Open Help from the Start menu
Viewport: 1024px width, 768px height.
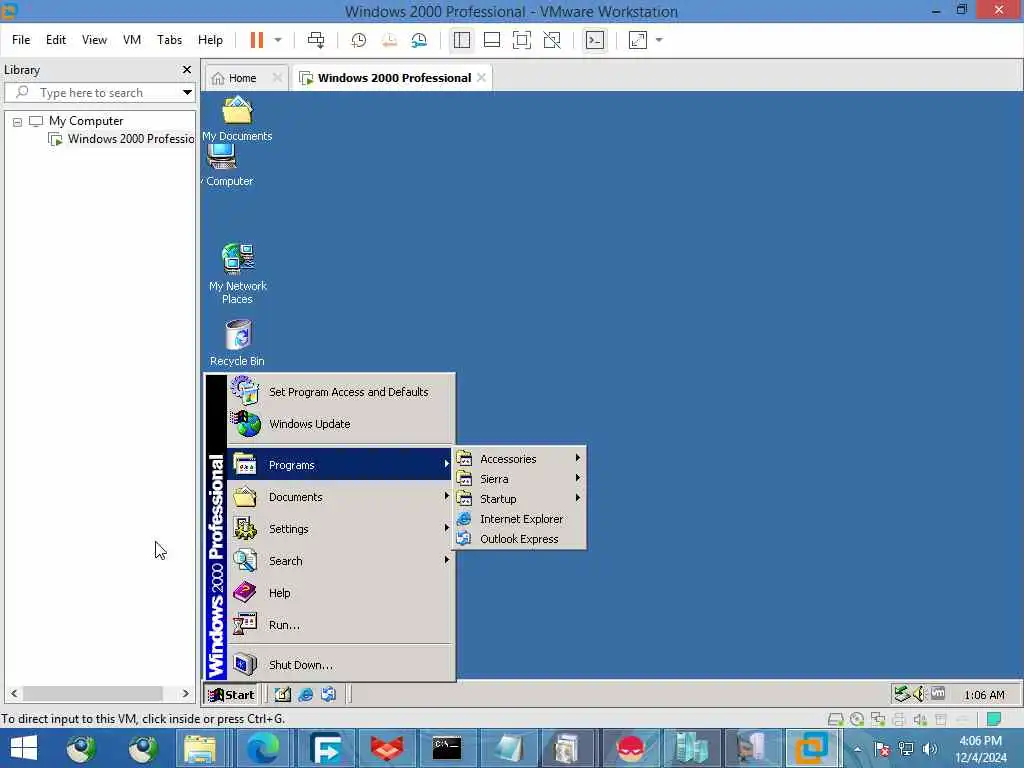click(x=341, y=593)
